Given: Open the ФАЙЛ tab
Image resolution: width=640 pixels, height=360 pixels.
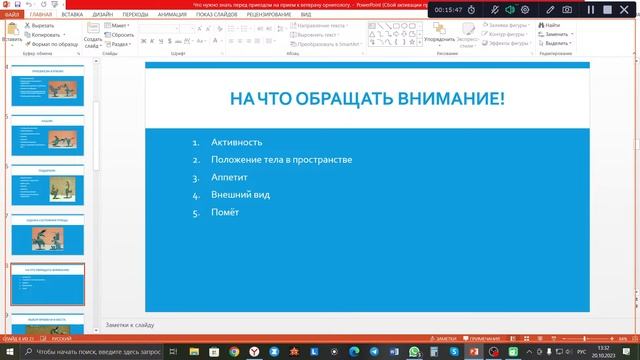Looking at the screenshot, I should coord(12,14).
